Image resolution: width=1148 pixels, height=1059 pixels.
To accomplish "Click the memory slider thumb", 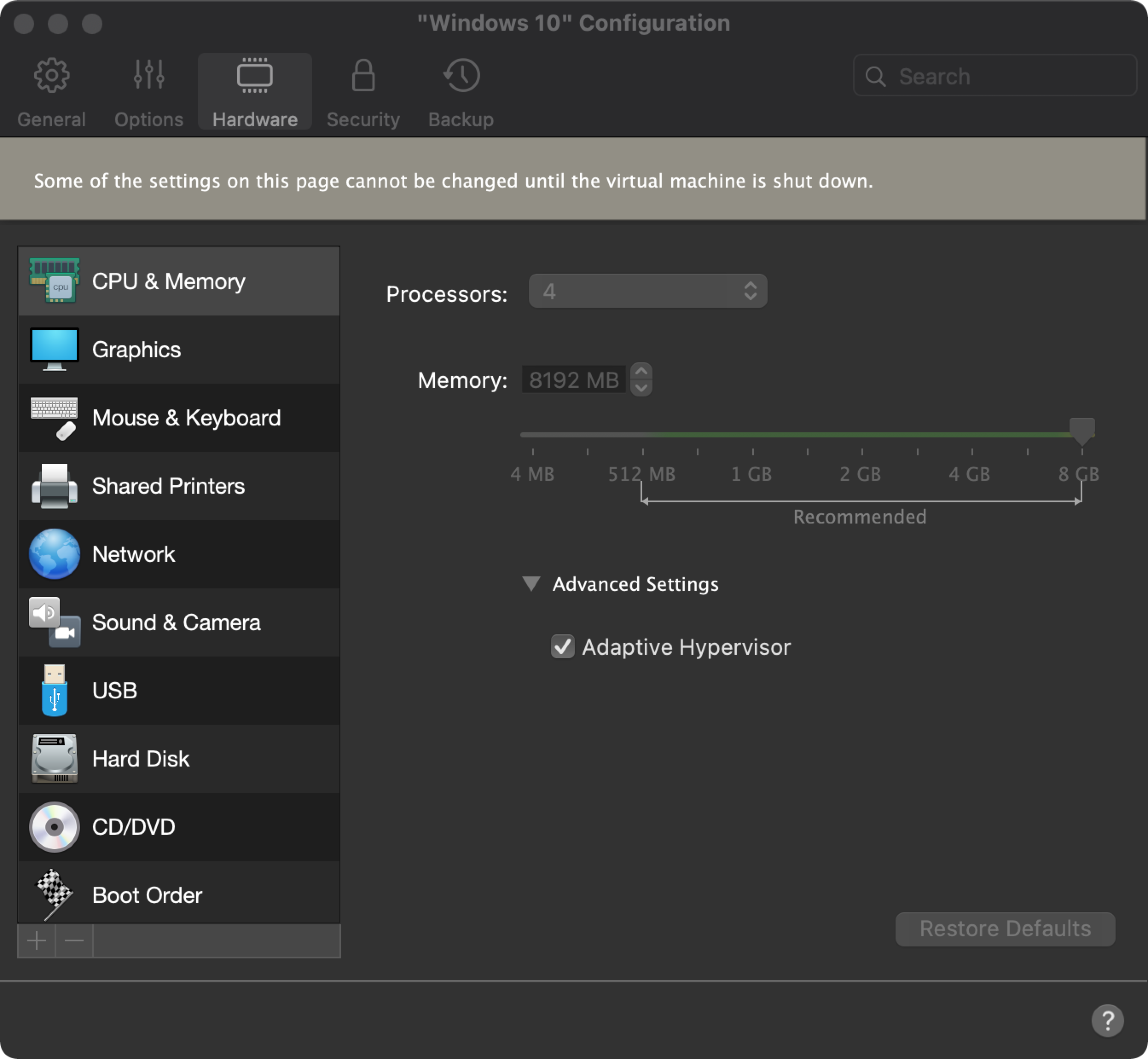I will click(1082, 431).
